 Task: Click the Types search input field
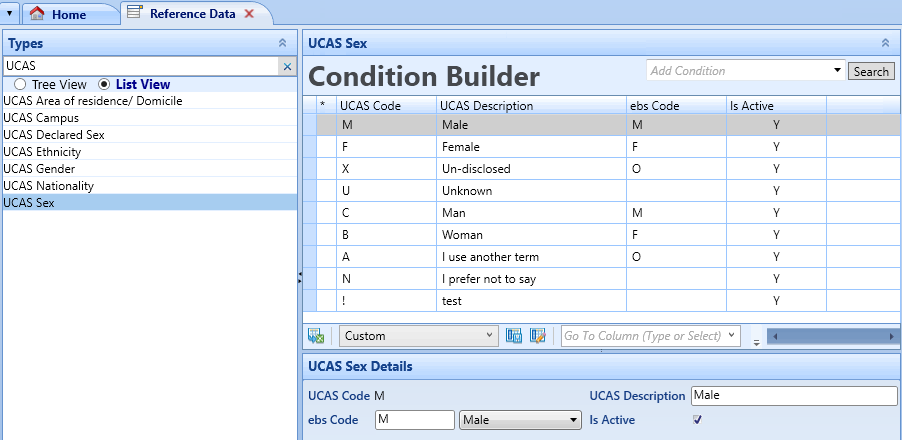pyautogui.click(x=142, y=66)
